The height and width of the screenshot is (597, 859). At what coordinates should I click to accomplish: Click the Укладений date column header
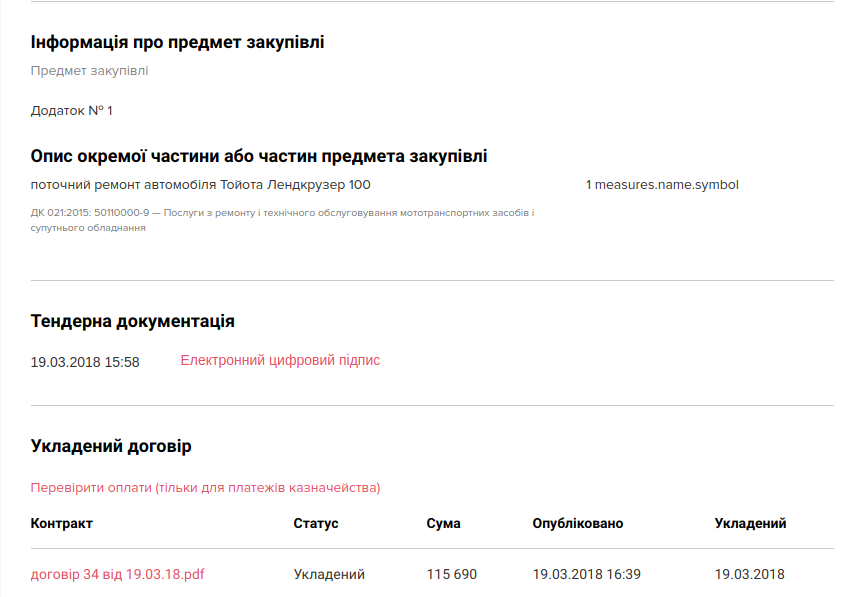[750, 524]
